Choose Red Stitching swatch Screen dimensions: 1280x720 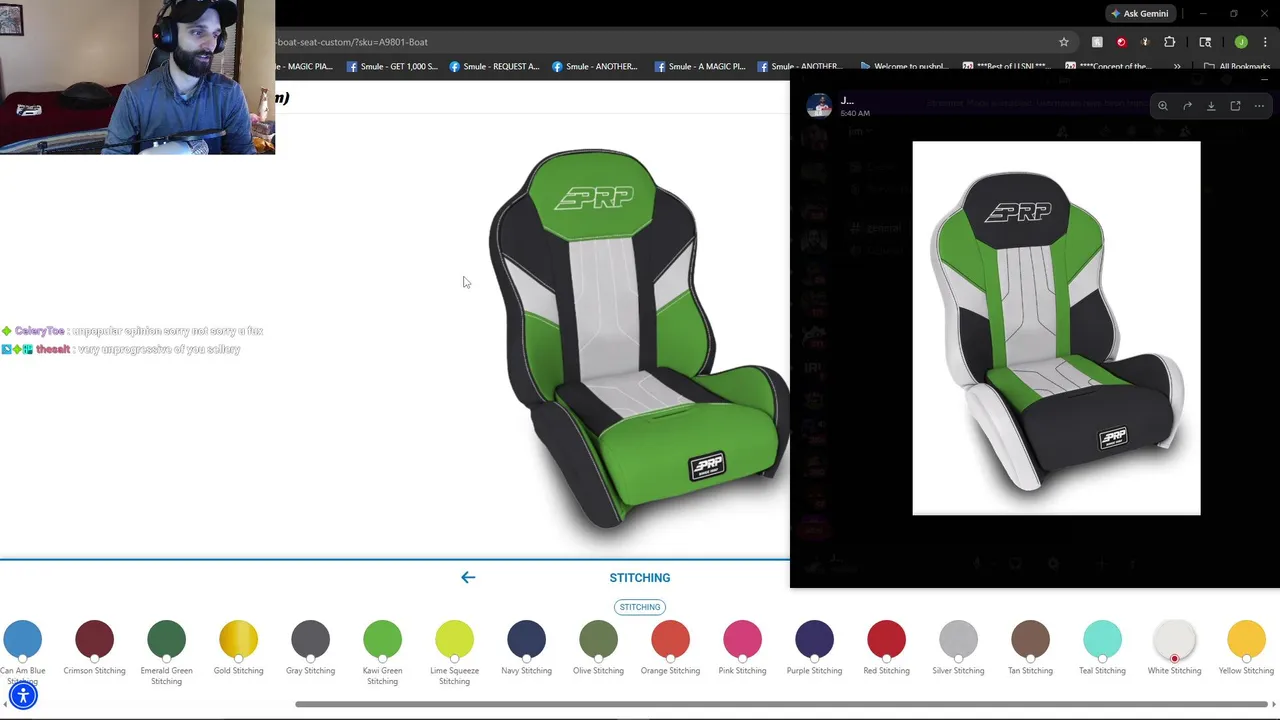tap(886, 640)
